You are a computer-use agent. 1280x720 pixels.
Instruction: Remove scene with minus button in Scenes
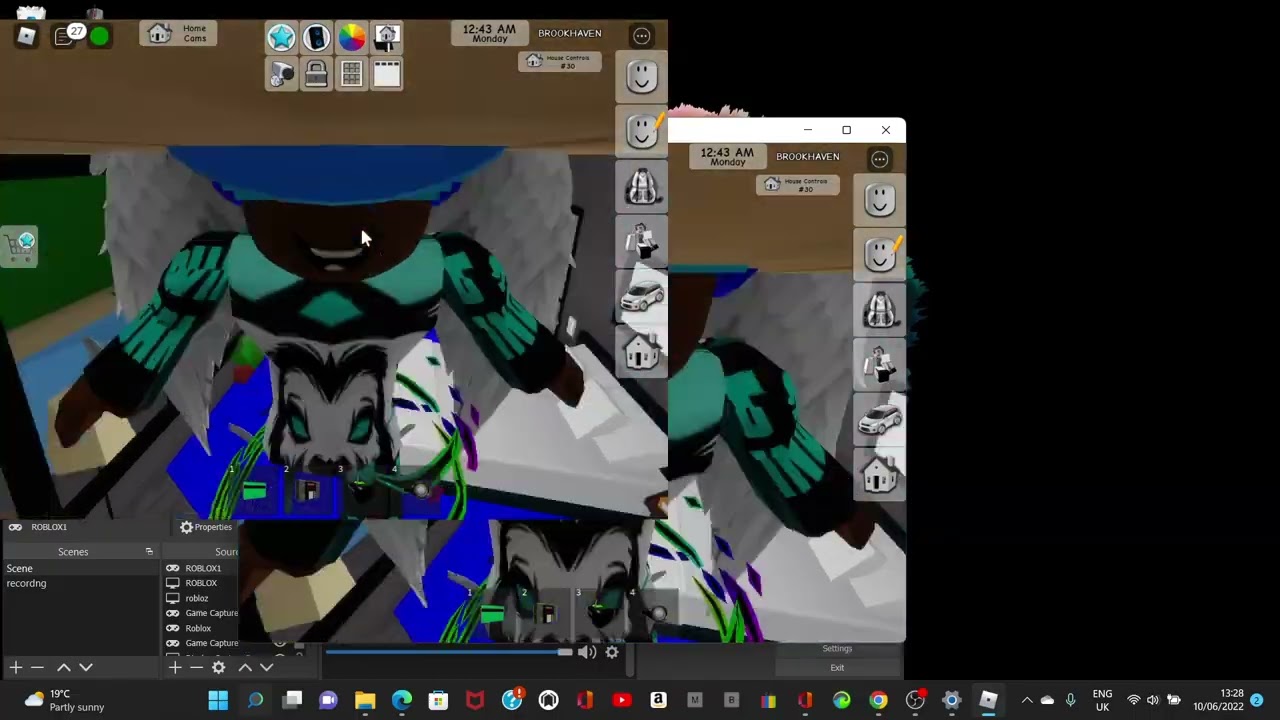click(x=37, y=667)
